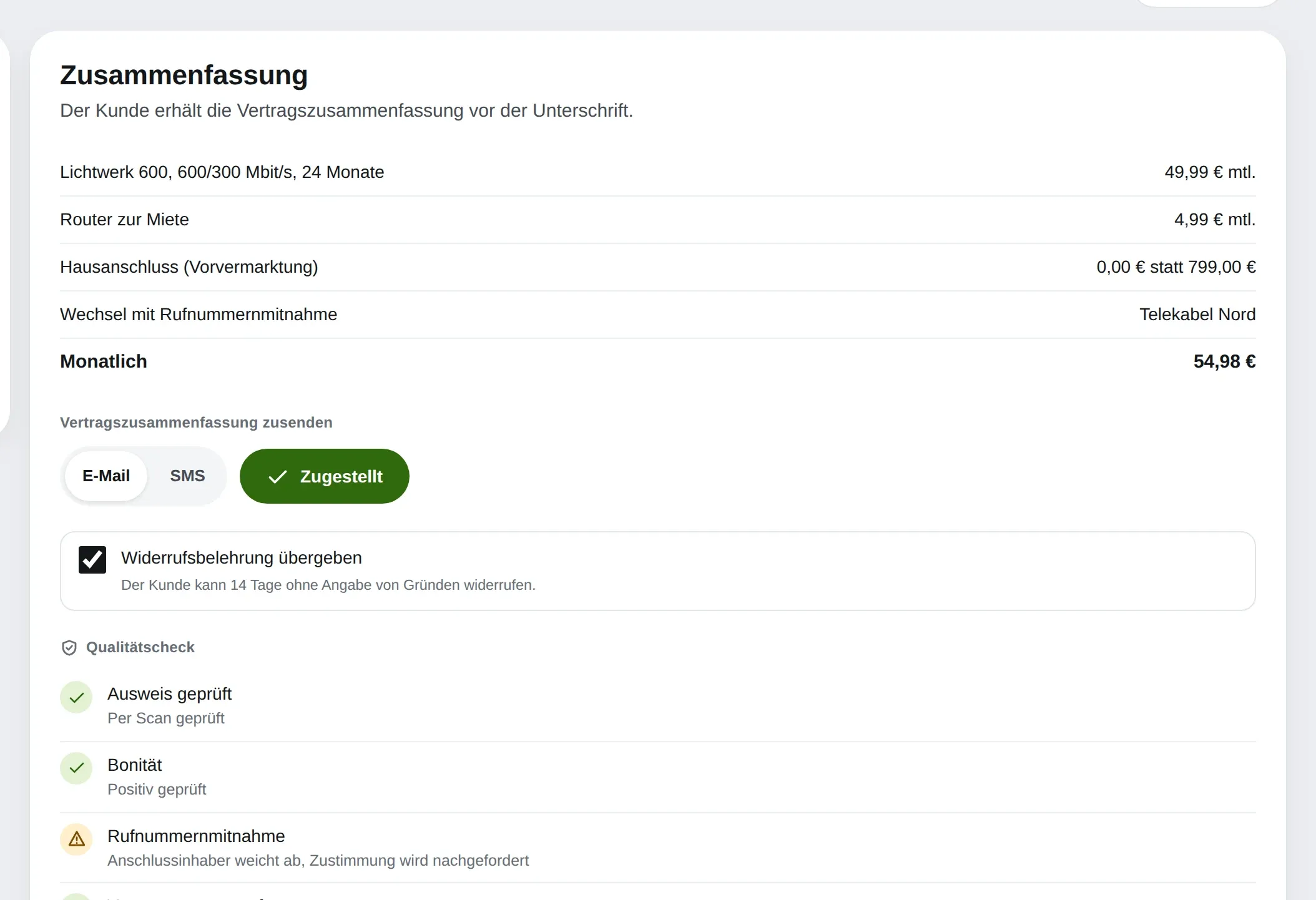This screenshot has width=1316, height=900.
Task: Click the green Zugestellt button
Action: pyautogui.click(x=325, y=476)
